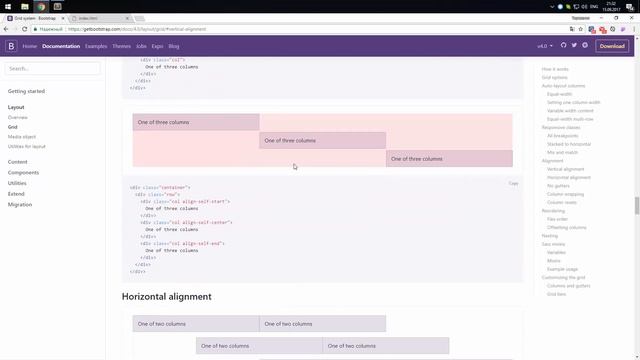This screenshot has width=640, height=360.
Task: Expand the Components sidebar section
Action: pos(23,172)
